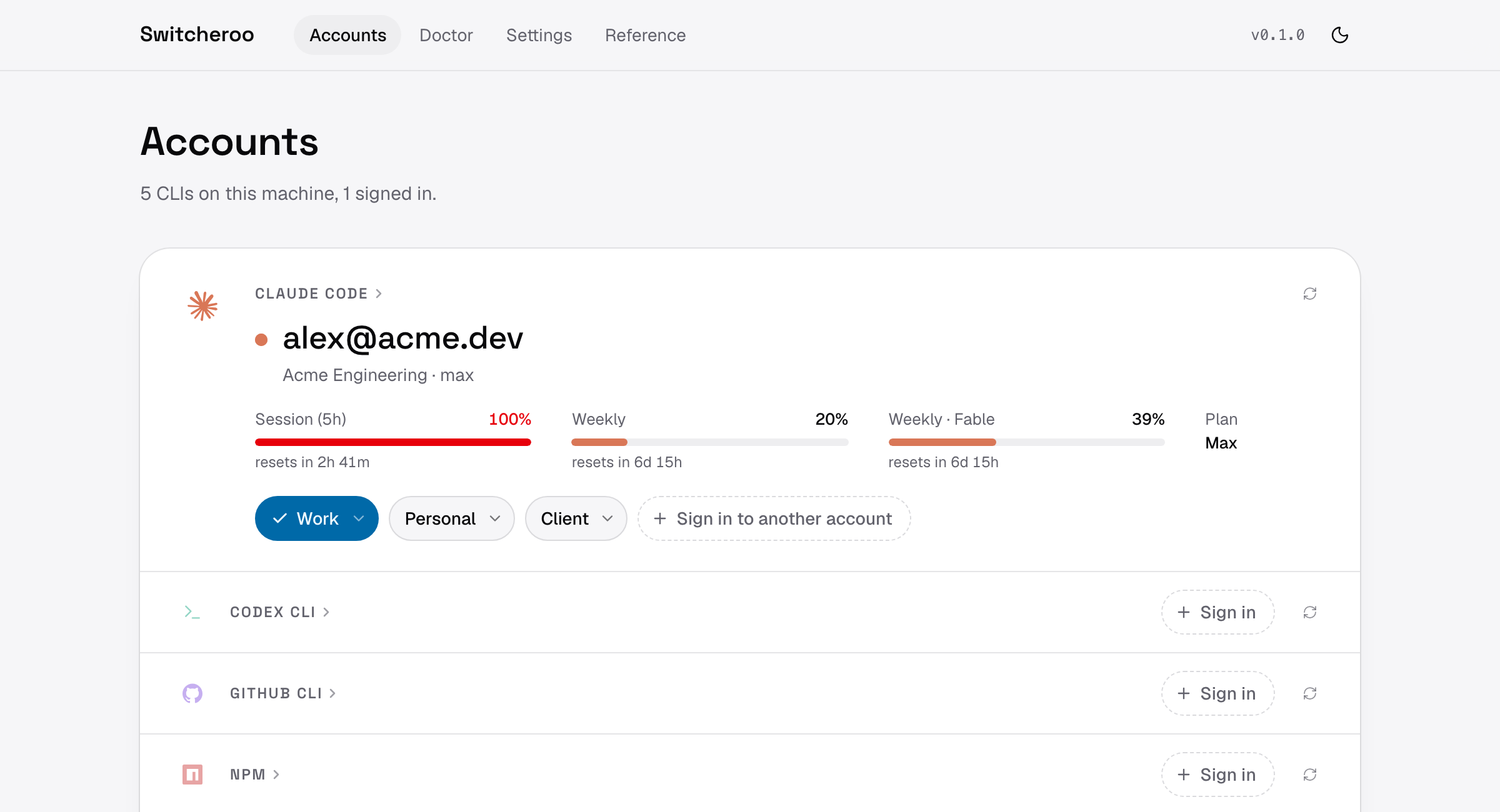The height and width of the screenshot is (812, 1500).
Task: Click the v0.1.0 version label
Action: pyautogui.click(x=1277, y=35)
